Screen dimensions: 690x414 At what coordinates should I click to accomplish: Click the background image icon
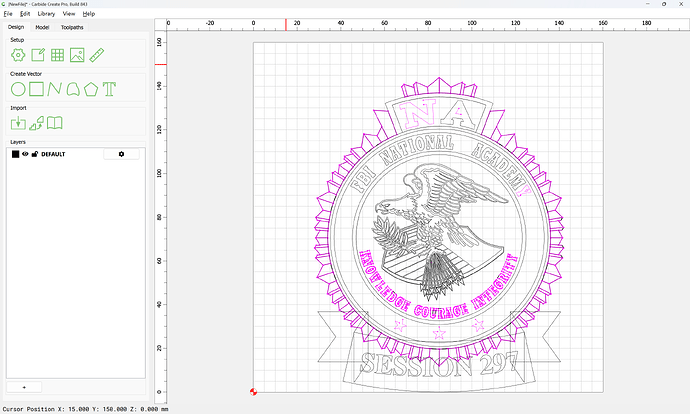tap(77, 55)
